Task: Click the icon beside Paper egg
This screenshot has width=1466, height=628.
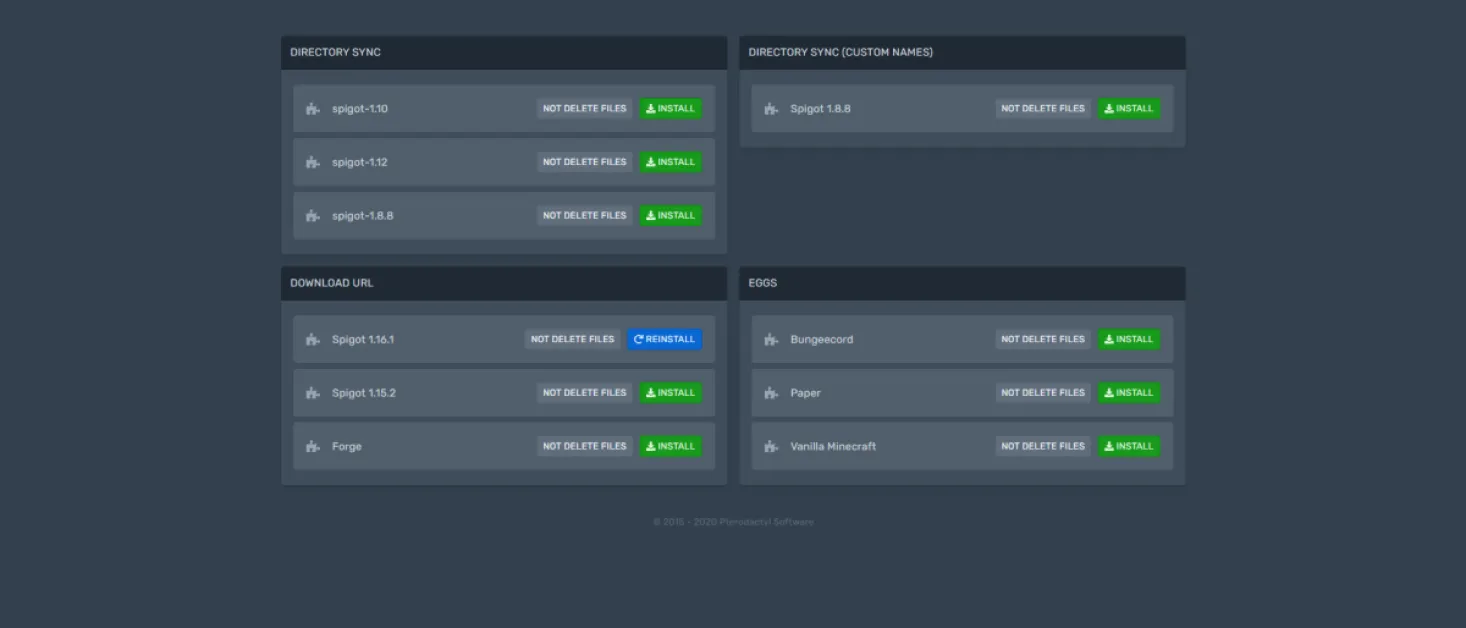Action: (771, 393)
